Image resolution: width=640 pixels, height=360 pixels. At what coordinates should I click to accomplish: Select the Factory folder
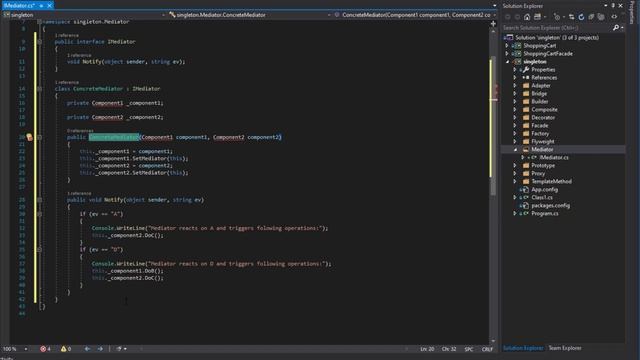pos(540,133)
